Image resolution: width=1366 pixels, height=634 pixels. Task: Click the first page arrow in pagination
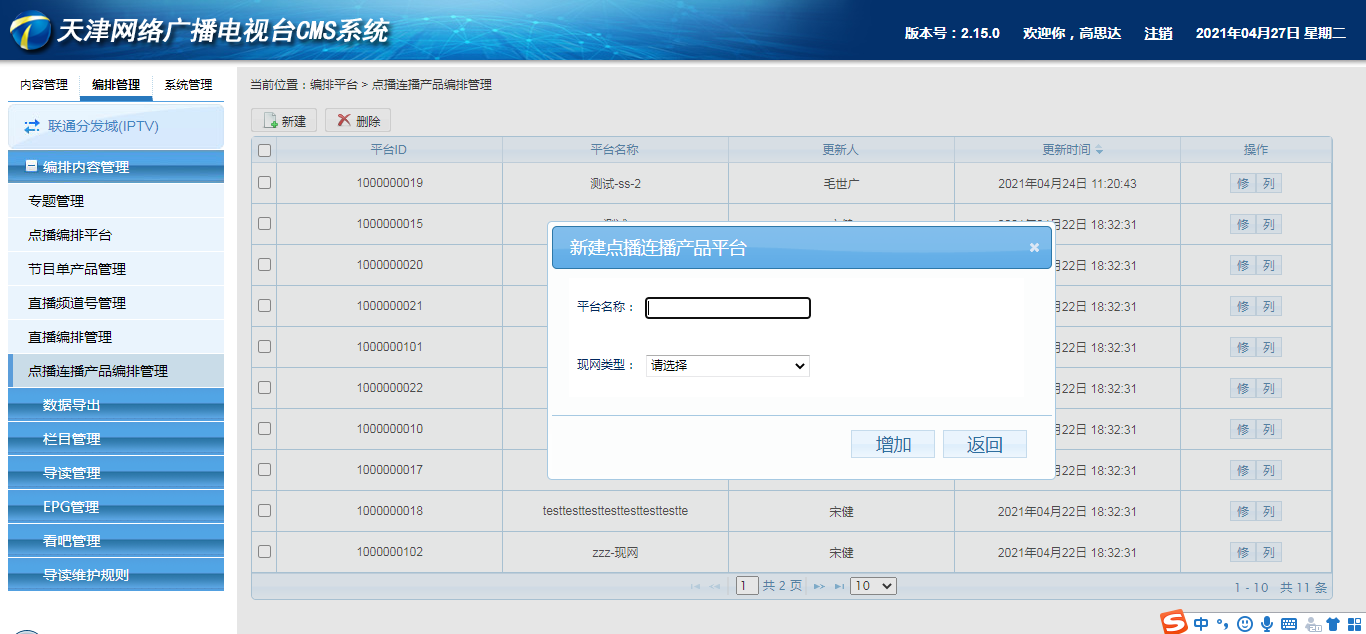pyautogui.click(x=695, y=587)
